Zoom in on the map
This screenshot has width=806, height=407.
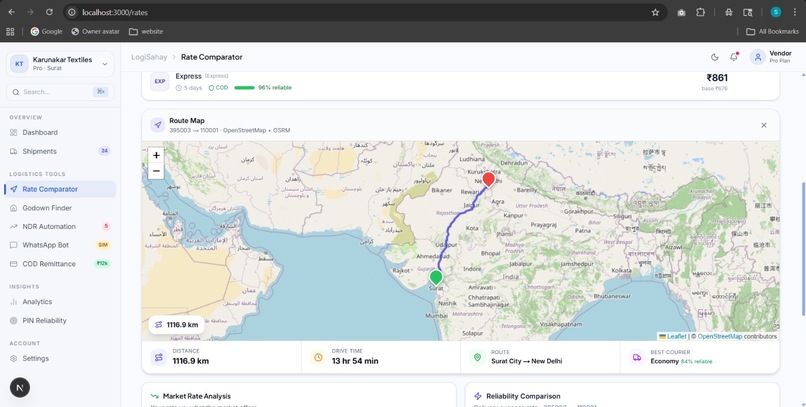tap(156, 155)
